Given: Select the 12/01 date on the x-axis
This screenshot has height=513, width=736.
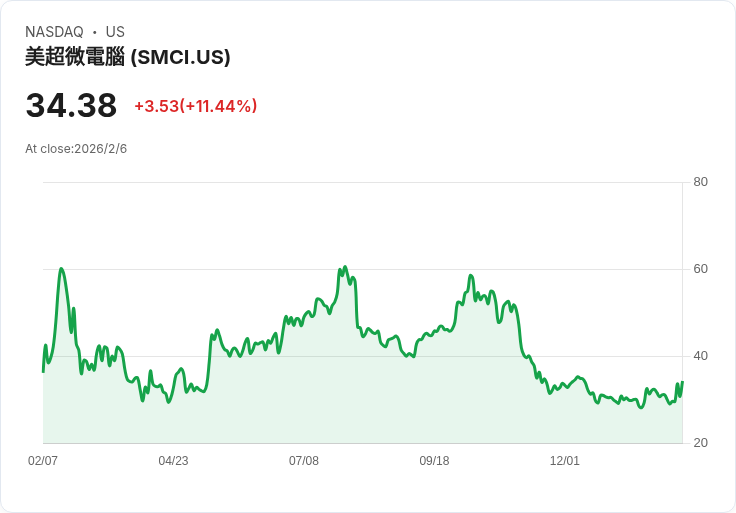Looking at the screenshot, I should coord(565,461).
